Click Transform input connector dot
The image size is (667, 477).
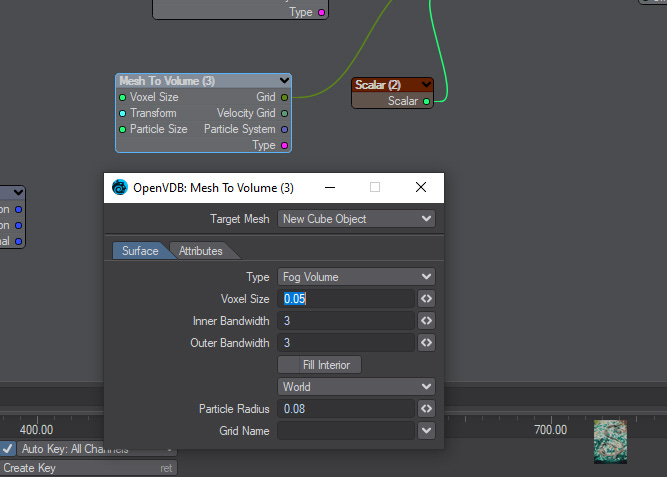tap(123, 113)
